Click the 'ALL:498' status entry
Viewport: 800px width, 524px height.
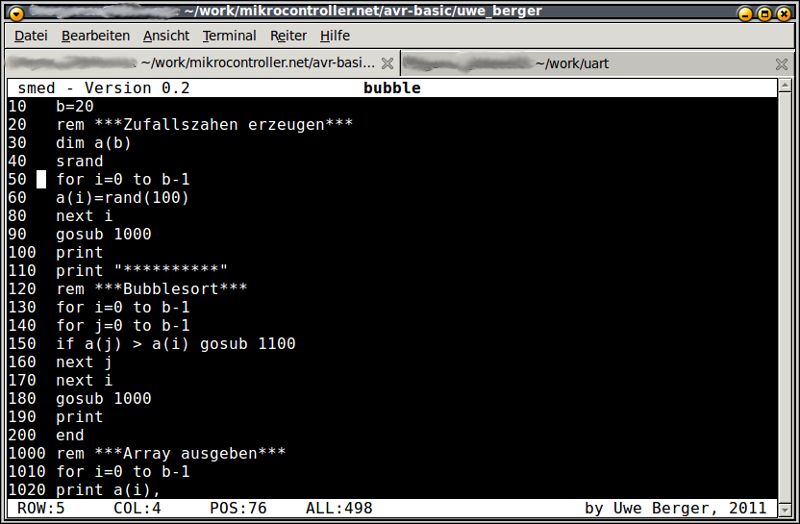click(339, 508)
